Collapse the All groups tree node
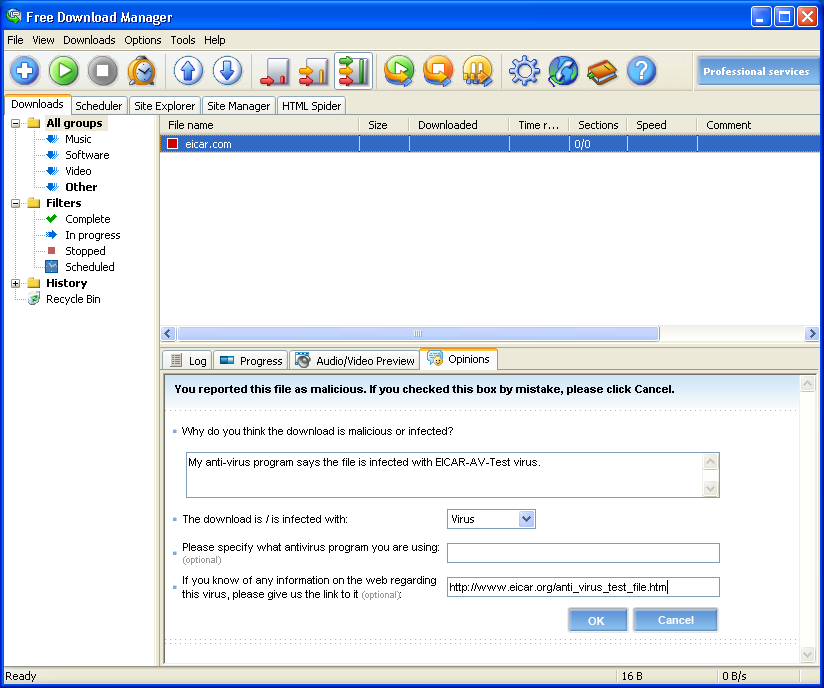Image resolution: width=824 pixels, height=688 pixels. click(x=16, y=124)
